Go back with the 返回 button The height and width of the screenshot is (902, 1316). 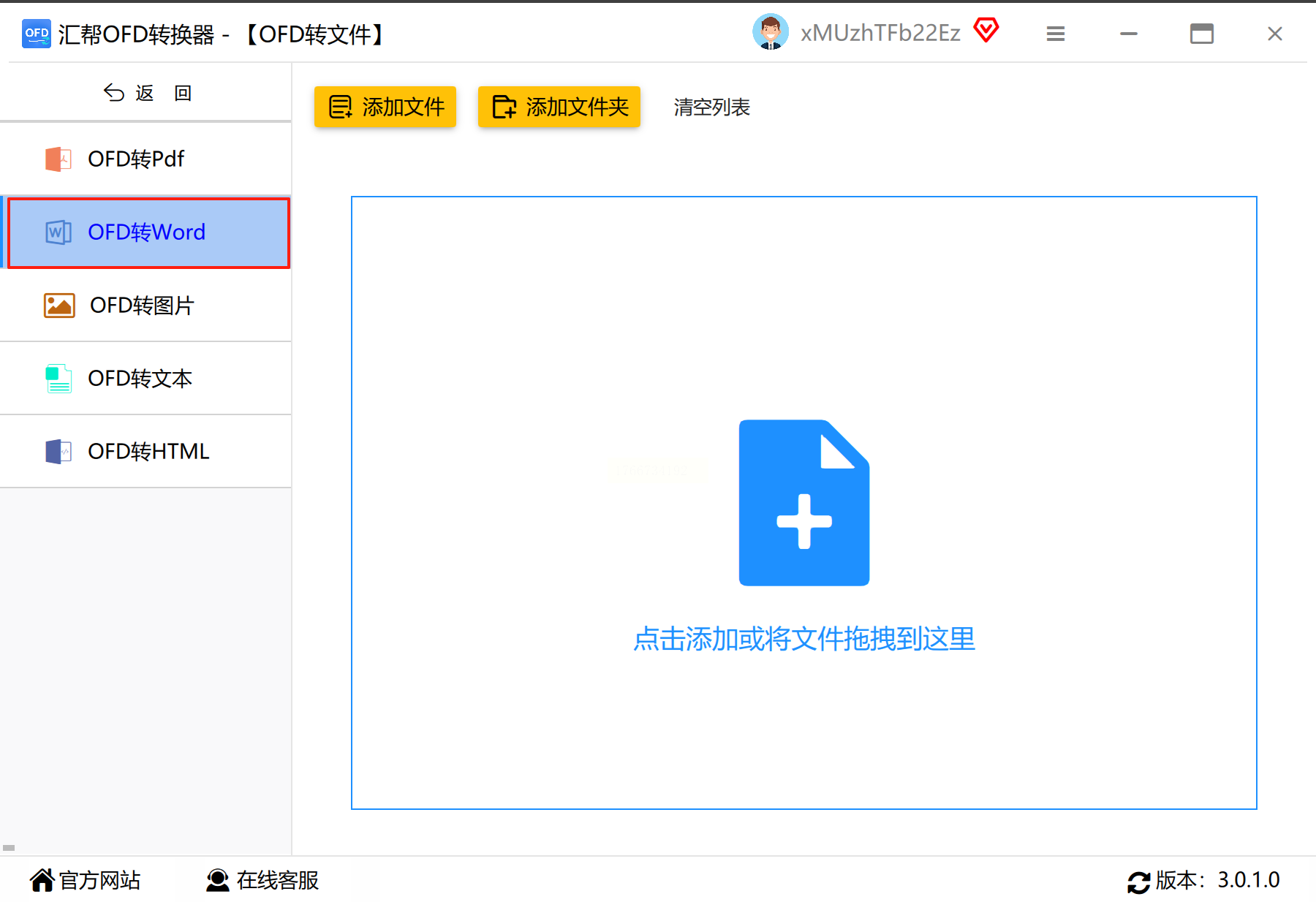tap(146, 93)
